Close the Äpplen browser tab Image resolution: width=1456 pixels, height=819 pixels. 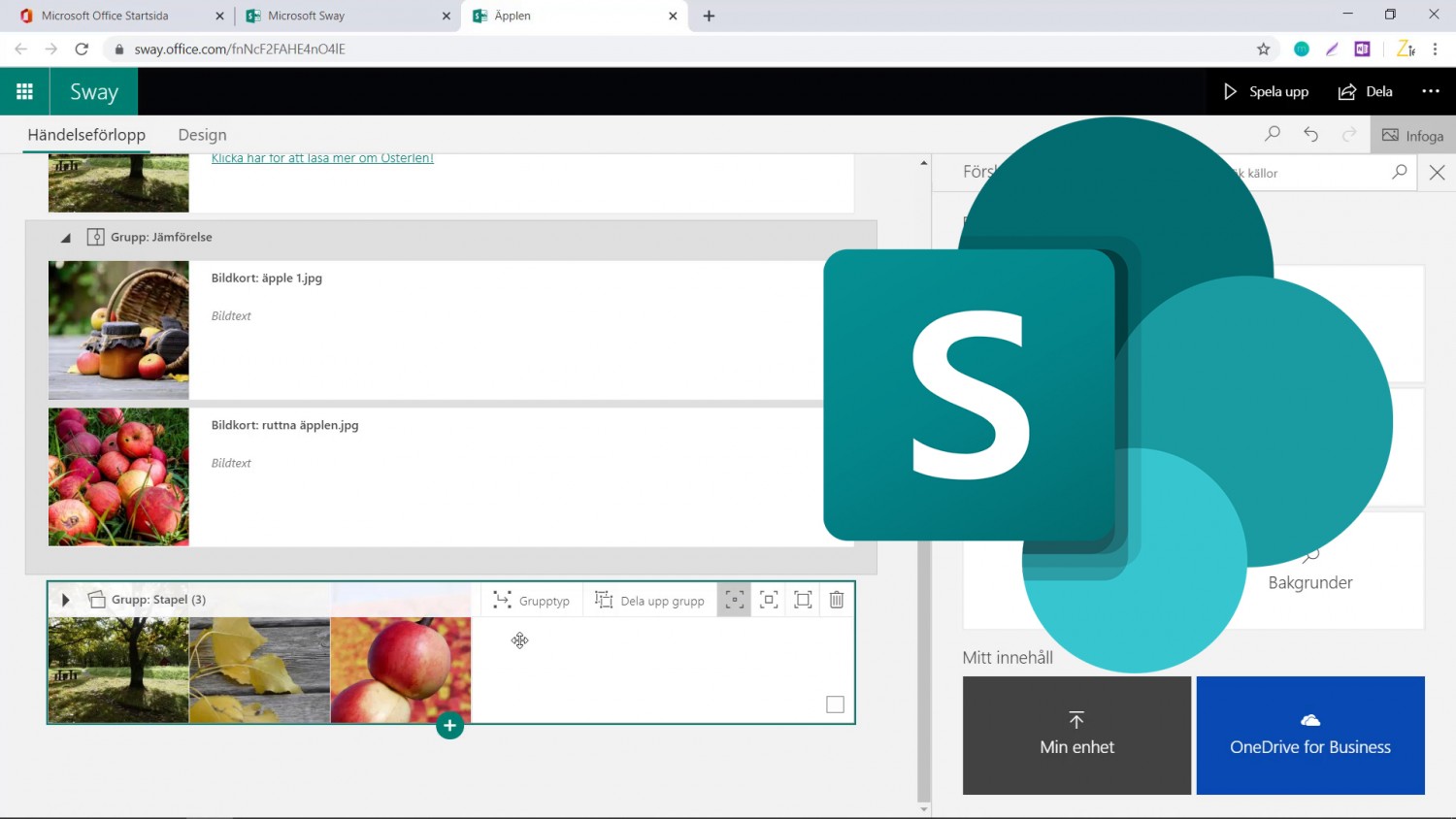pos(673,16)
